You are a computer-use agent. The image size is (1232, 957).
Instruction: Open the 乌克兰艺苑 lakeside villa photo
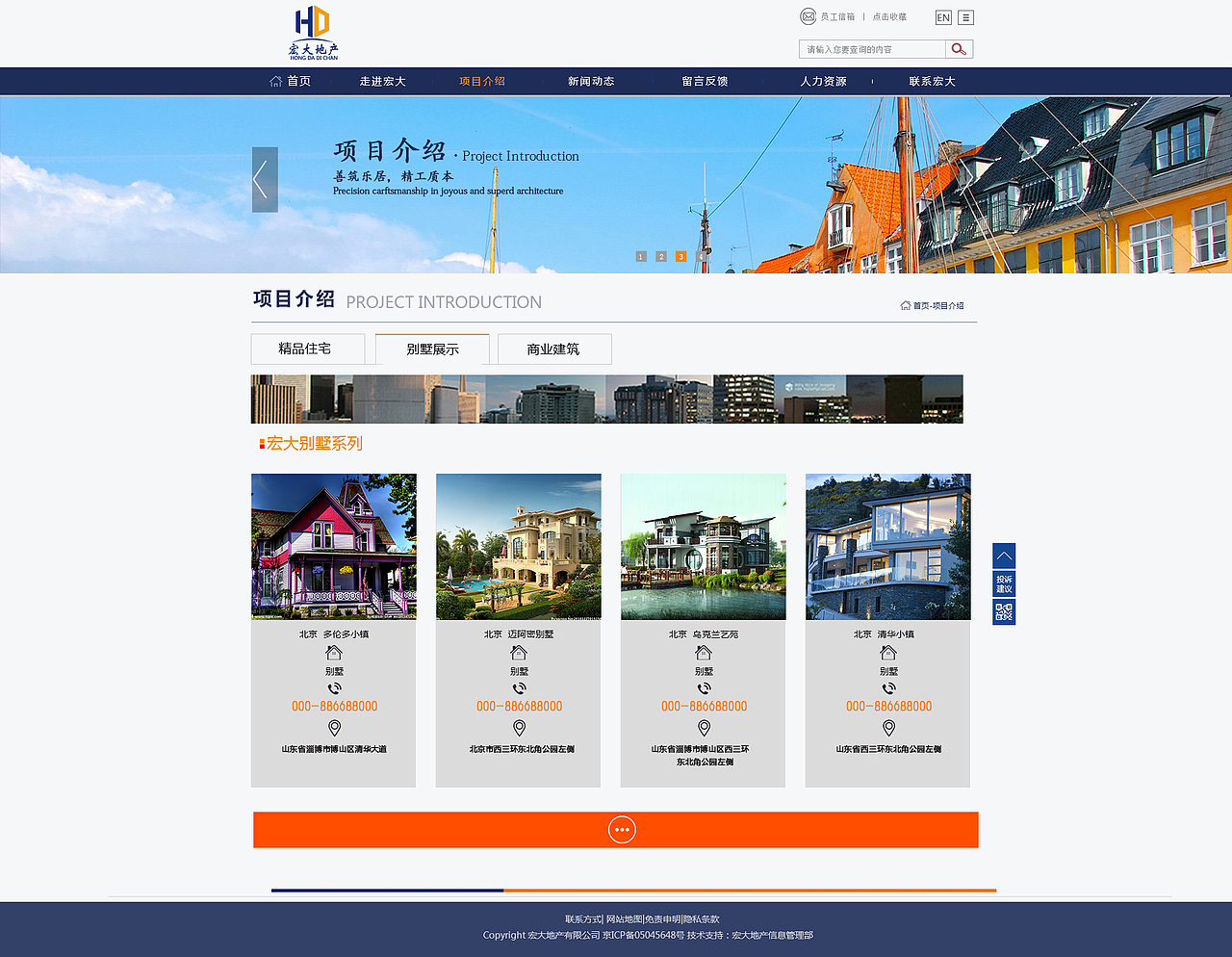coord(704,547)
